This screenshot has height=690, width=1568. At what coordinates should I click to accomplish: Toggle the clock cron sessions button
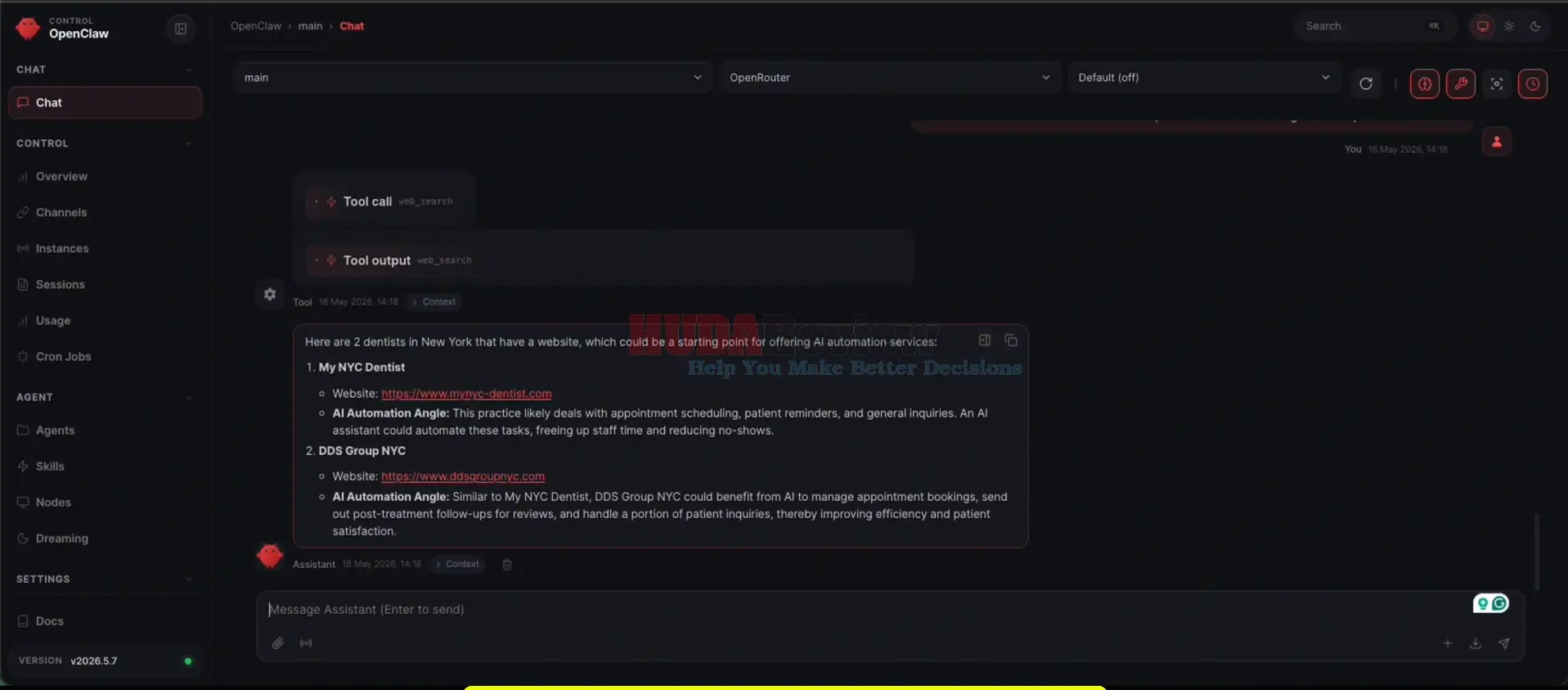point(1533,83)
